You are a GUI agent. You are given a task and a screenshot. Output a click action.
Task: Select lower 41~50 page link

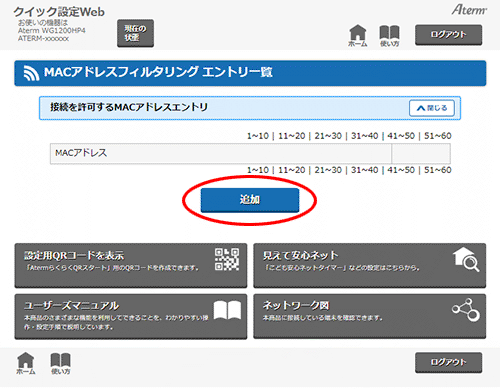tap(401, 170)
